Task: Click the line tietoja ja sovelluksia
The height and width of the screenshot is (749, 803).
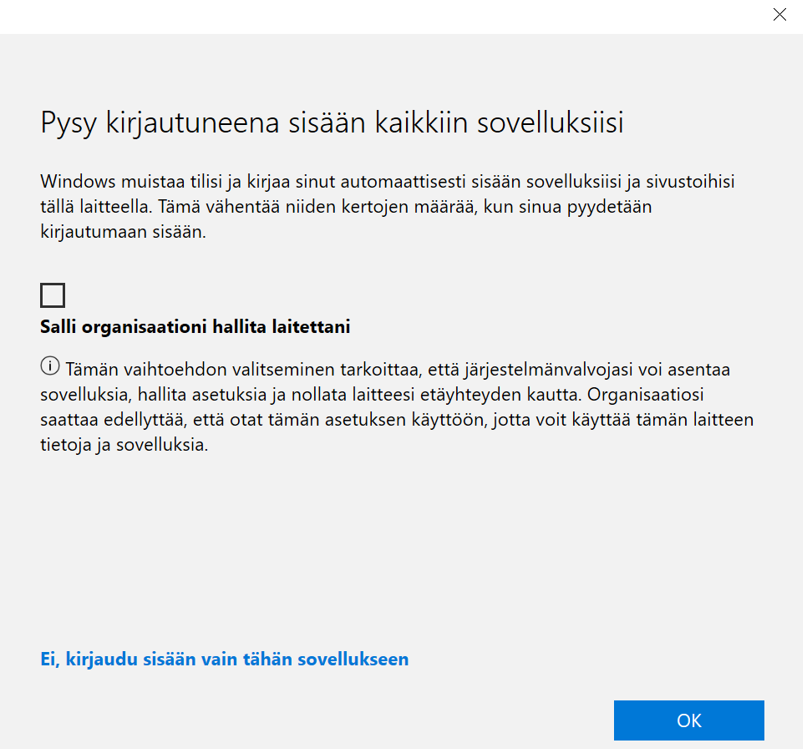Action: pos(124,445)
